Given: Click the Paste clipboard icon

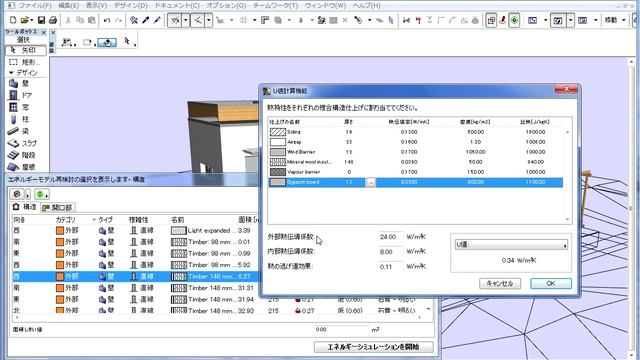Looking at the screenshot, I should click(92, 20).
